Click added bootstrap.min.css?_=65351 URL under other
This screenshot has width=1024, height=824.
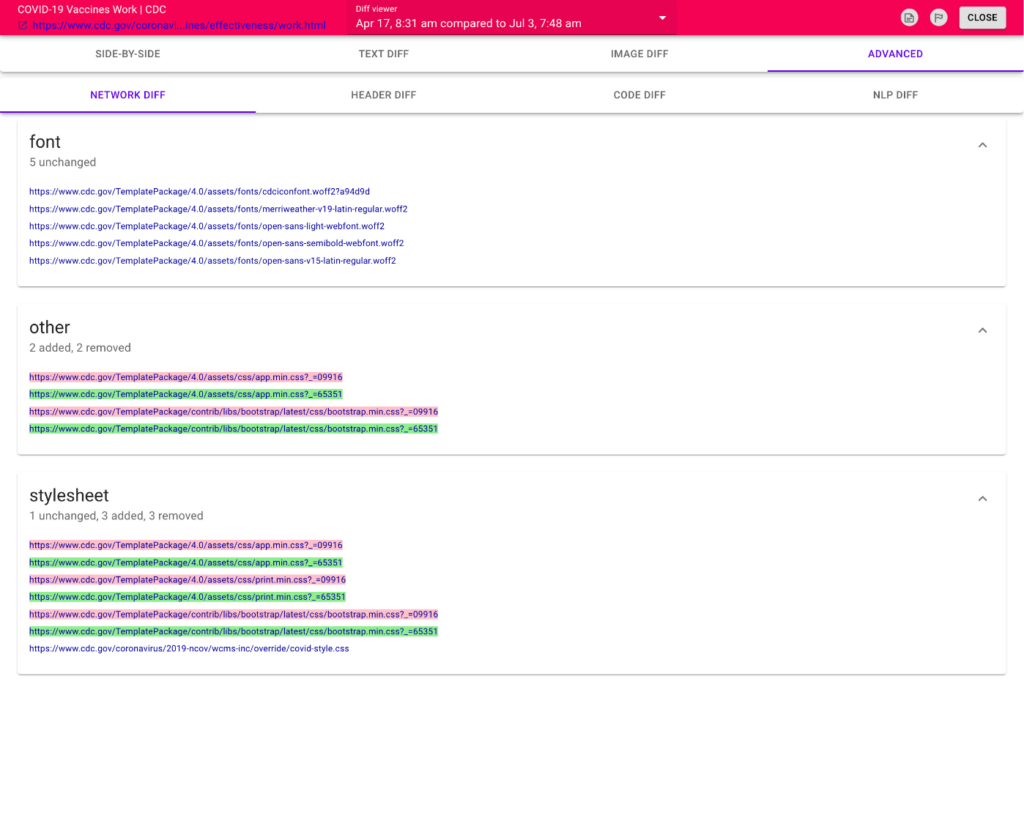233,428
